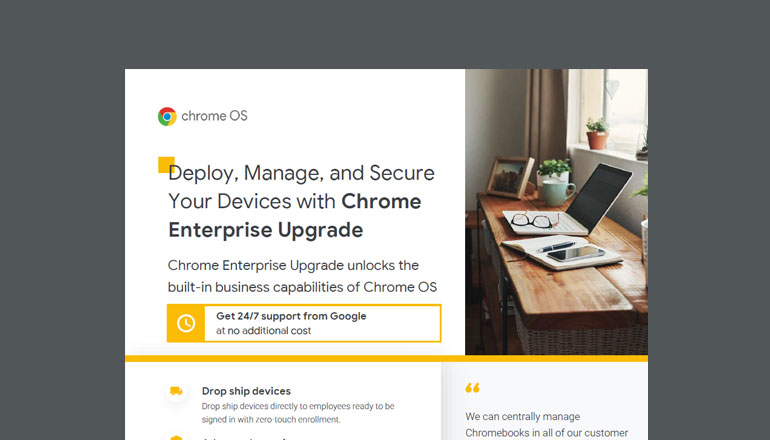770x440 pixels.
Task: Click the "Chrome Enterprise Upgrade unlocks" subheading
Action: point(293,265)
